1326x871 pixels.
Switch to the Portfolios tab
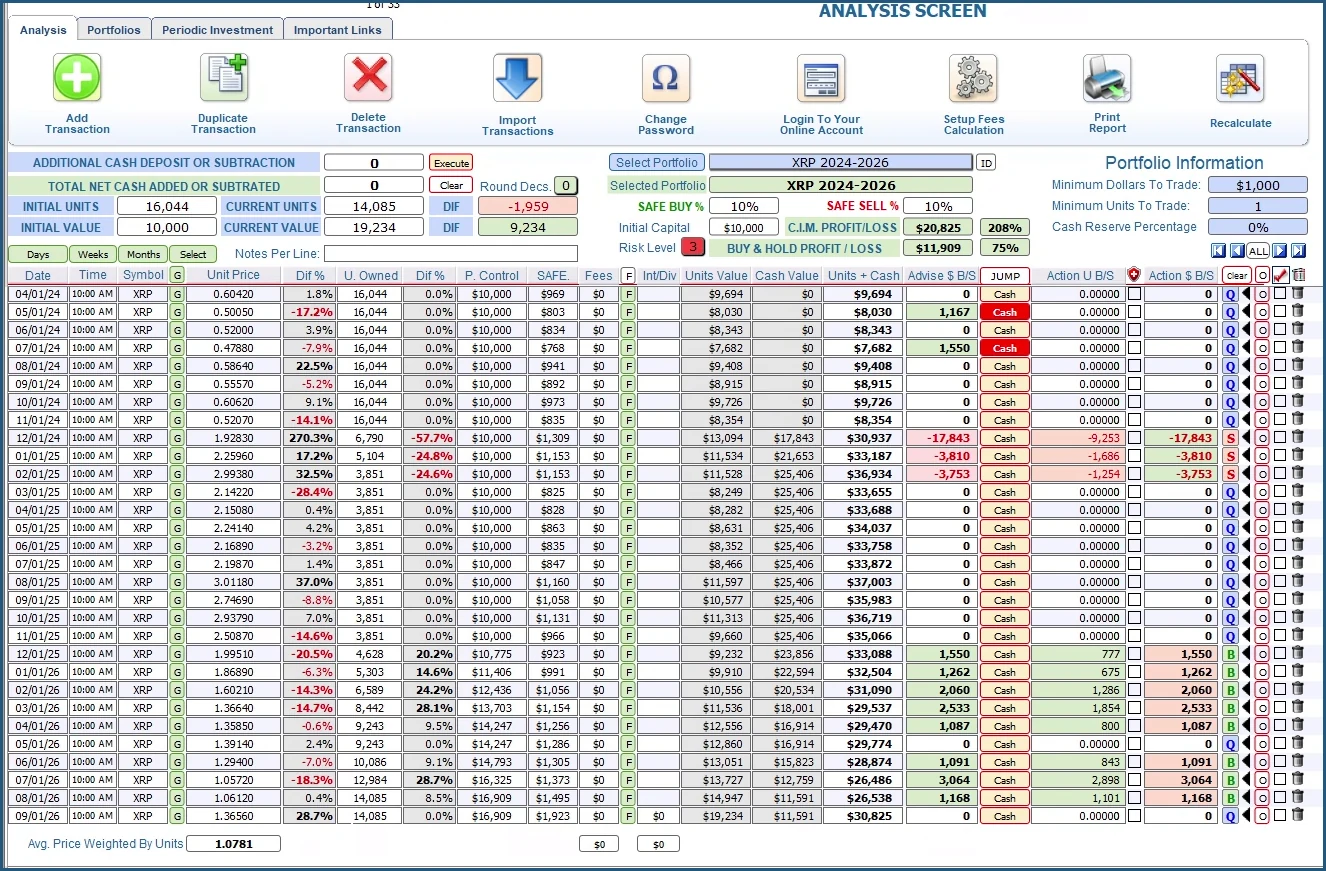pyautogui.click(x=114, y=29)
